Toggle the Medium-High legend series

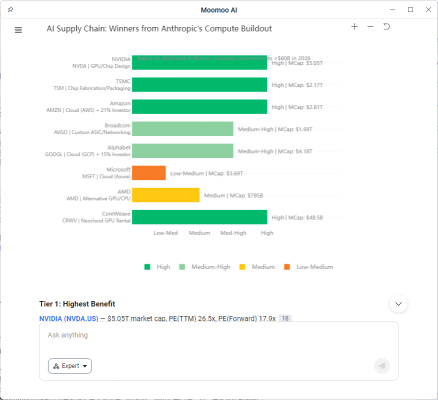pyautogui.click(x=205, y=267)
